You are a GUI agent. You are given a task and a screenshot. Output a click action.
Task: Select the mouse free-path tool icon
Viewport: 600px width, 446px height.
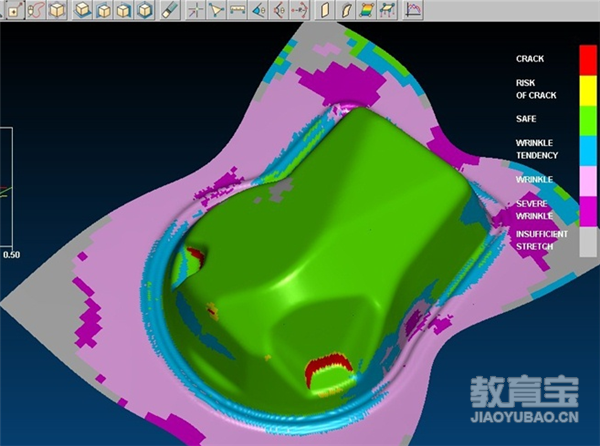point(36,10)
